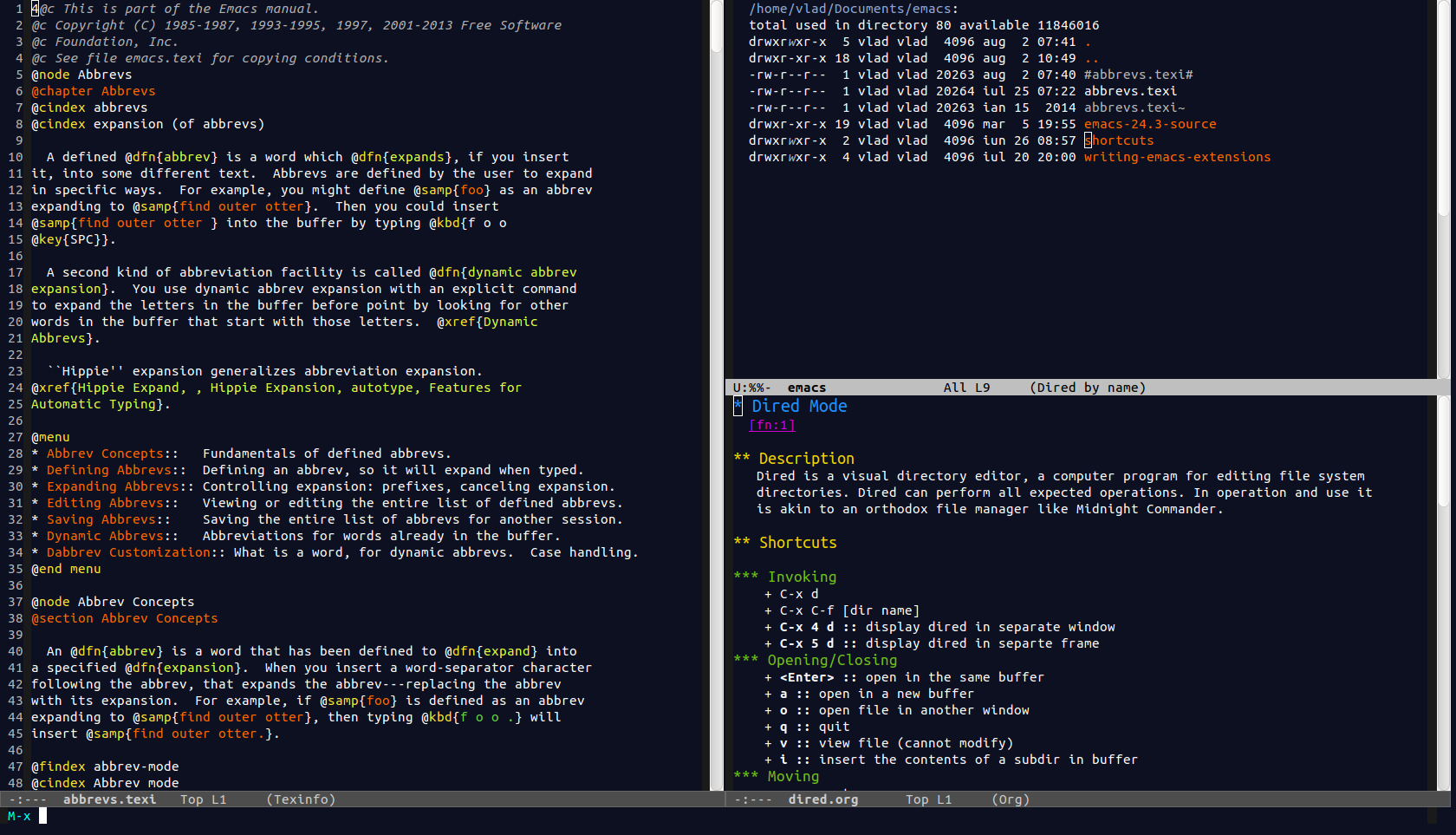Open the writing-emacs-extensions directory entry

[1177, 157]
